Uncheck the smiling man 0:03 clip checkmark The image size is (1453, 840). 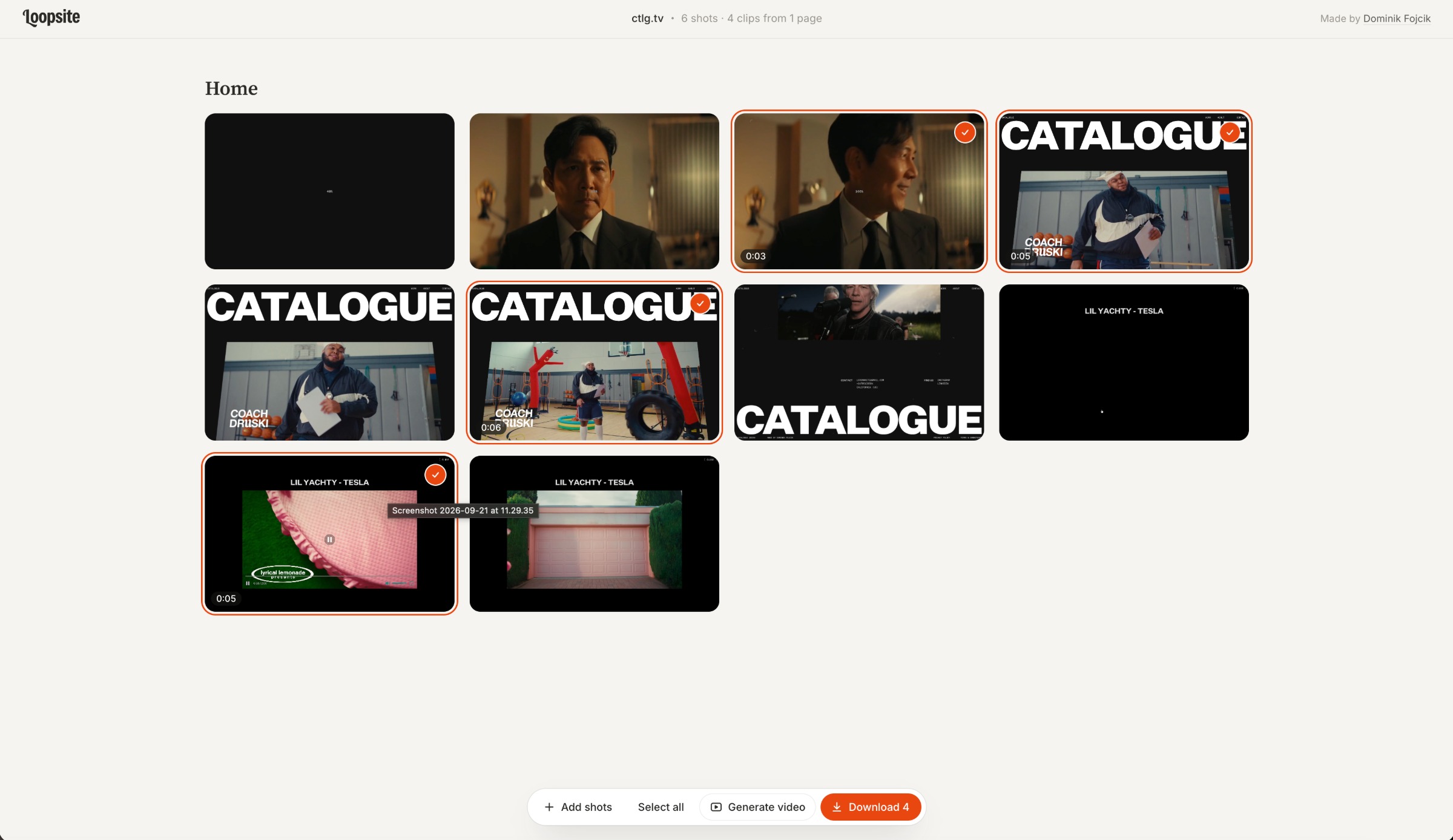965,133
